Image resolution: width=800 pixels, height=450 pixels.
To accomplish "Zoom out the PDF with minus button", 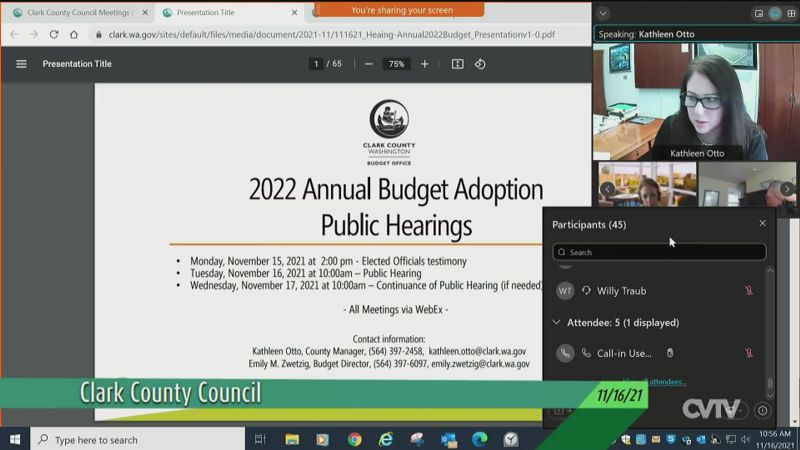I will click(369, 64).
